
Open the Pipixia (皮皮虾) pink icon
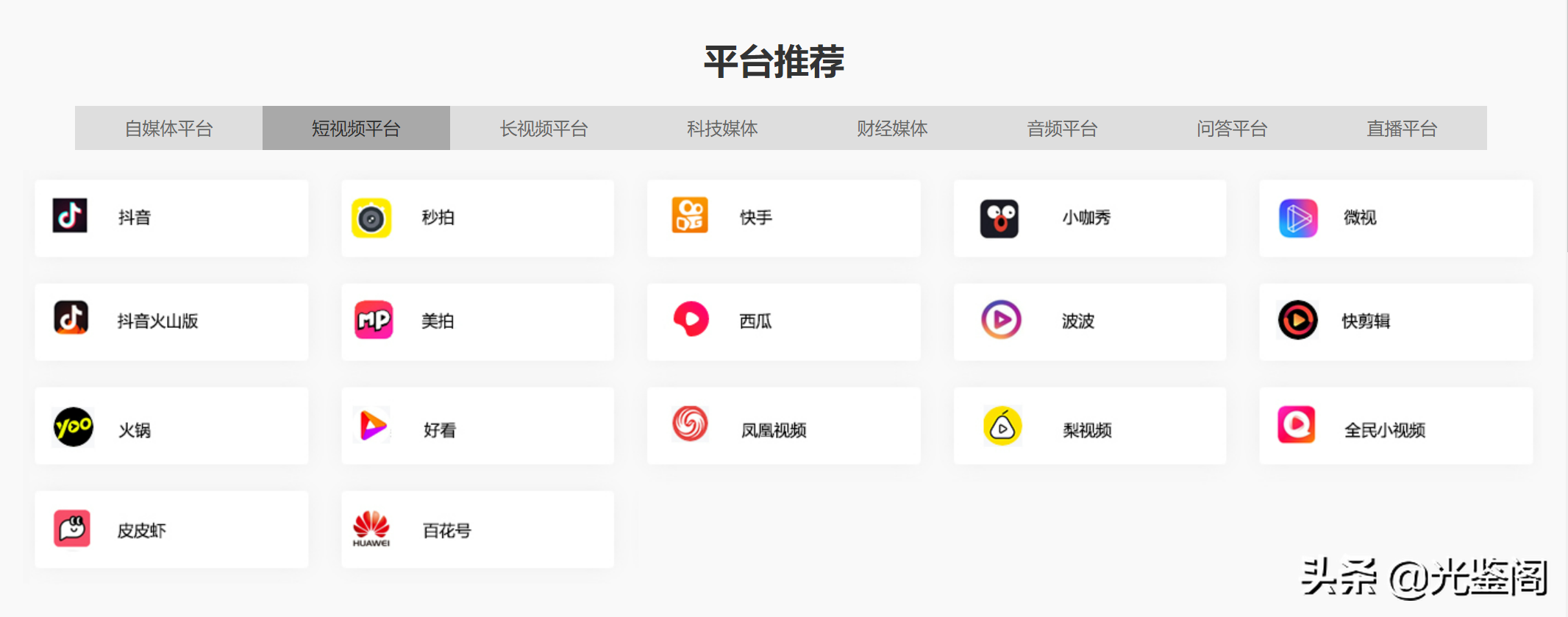tap(72, 528)
